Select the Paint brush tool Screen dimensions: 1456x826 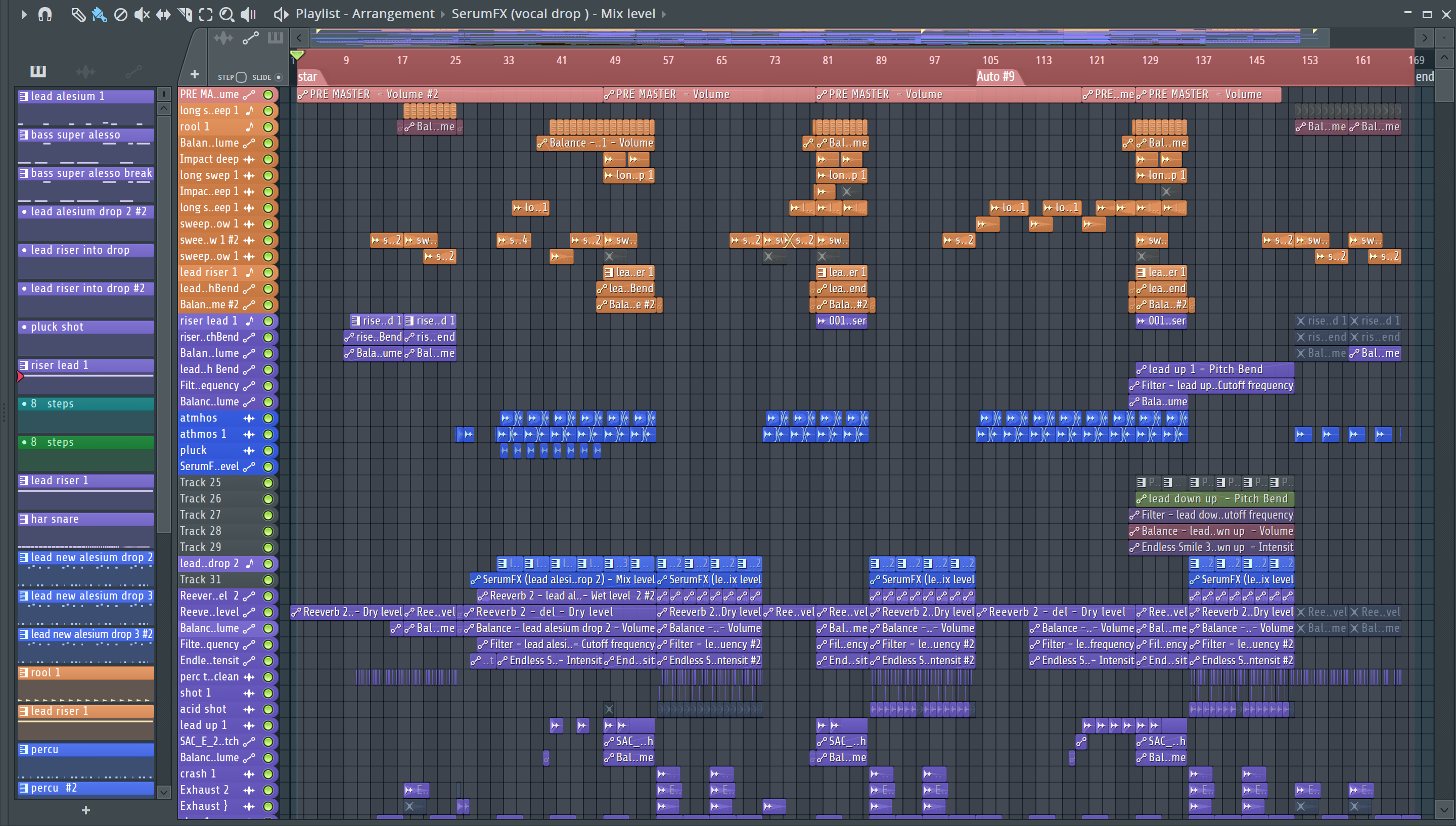coord(99,14)
